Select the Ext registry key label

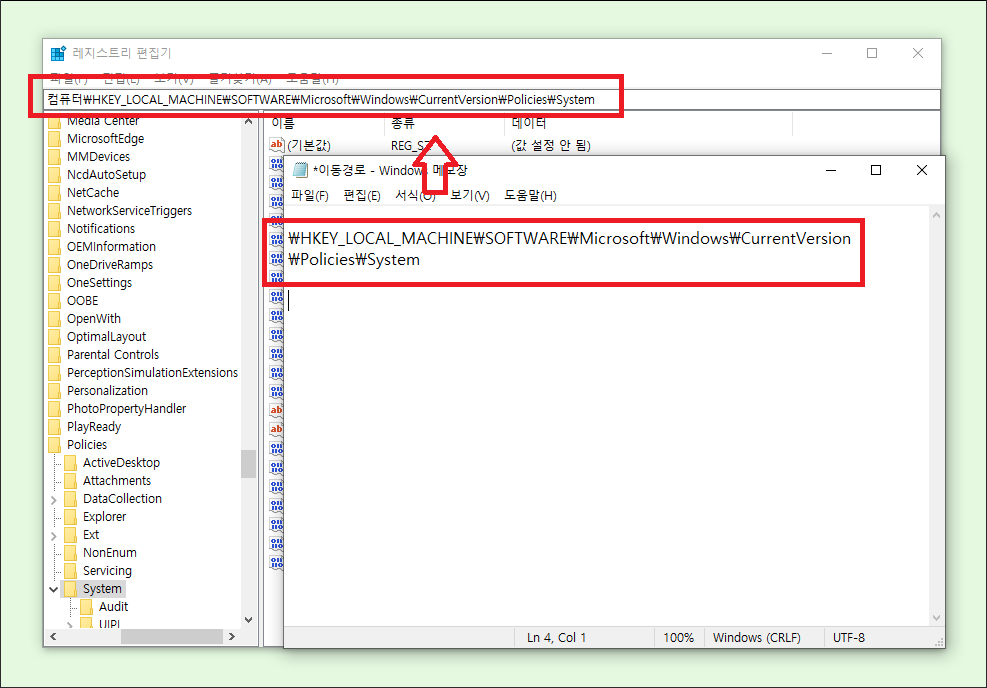[91, 535]
